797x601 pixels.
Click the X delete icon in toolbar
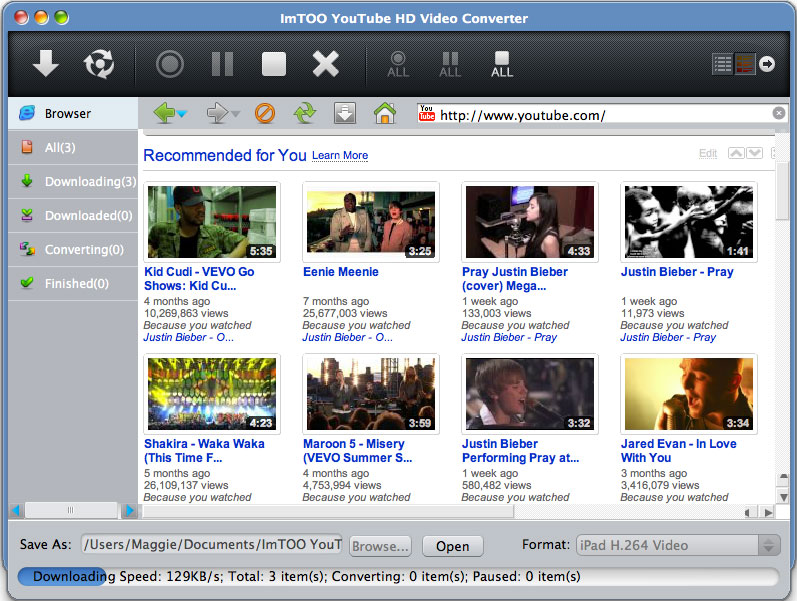326,65
